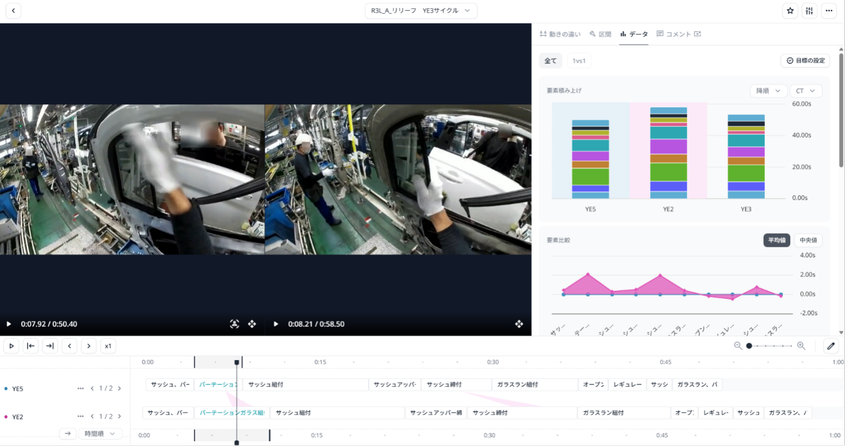Select the YE5 row's オープン segment
The height and width of the screenshot is (447, 847).
(593, 384)
